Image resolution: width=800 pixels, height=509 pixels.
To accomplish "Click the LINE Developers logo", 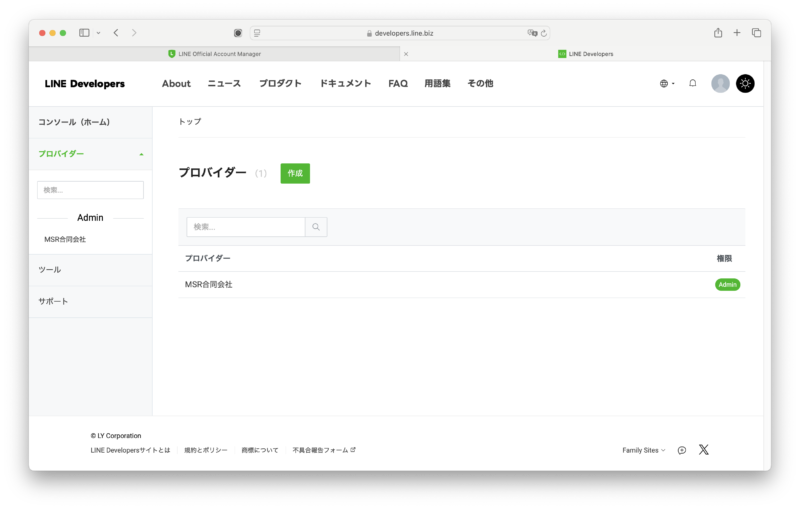I will point(85,84).
